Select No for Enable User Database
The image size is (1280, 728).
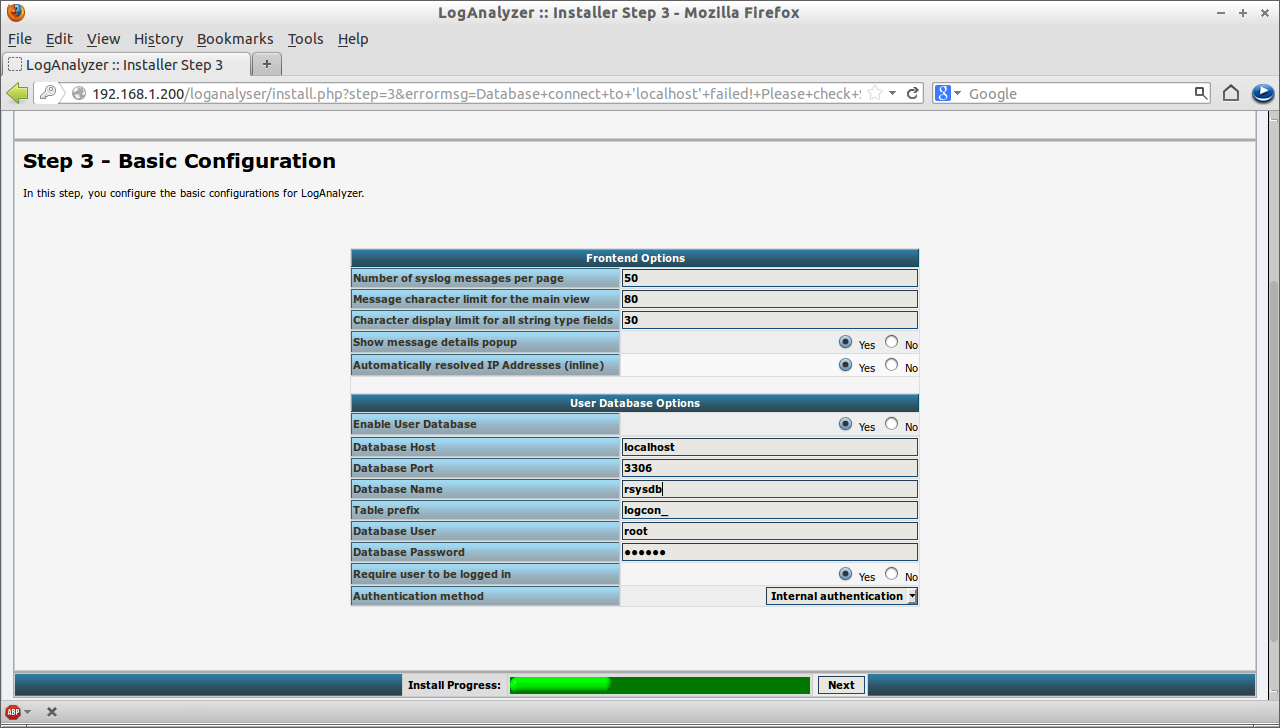[891, 424]
